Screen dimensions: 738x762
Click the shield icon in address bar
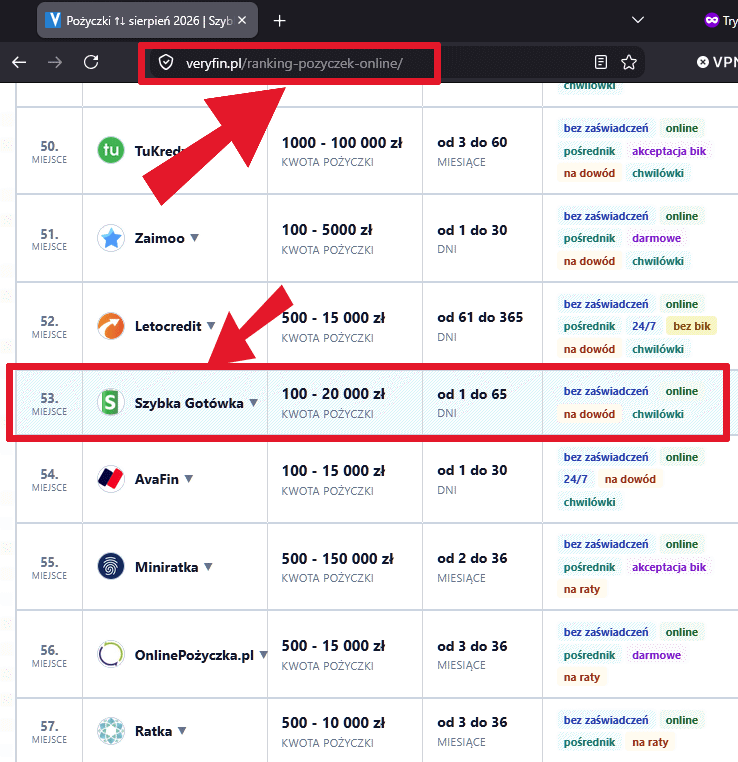point(166,62)
